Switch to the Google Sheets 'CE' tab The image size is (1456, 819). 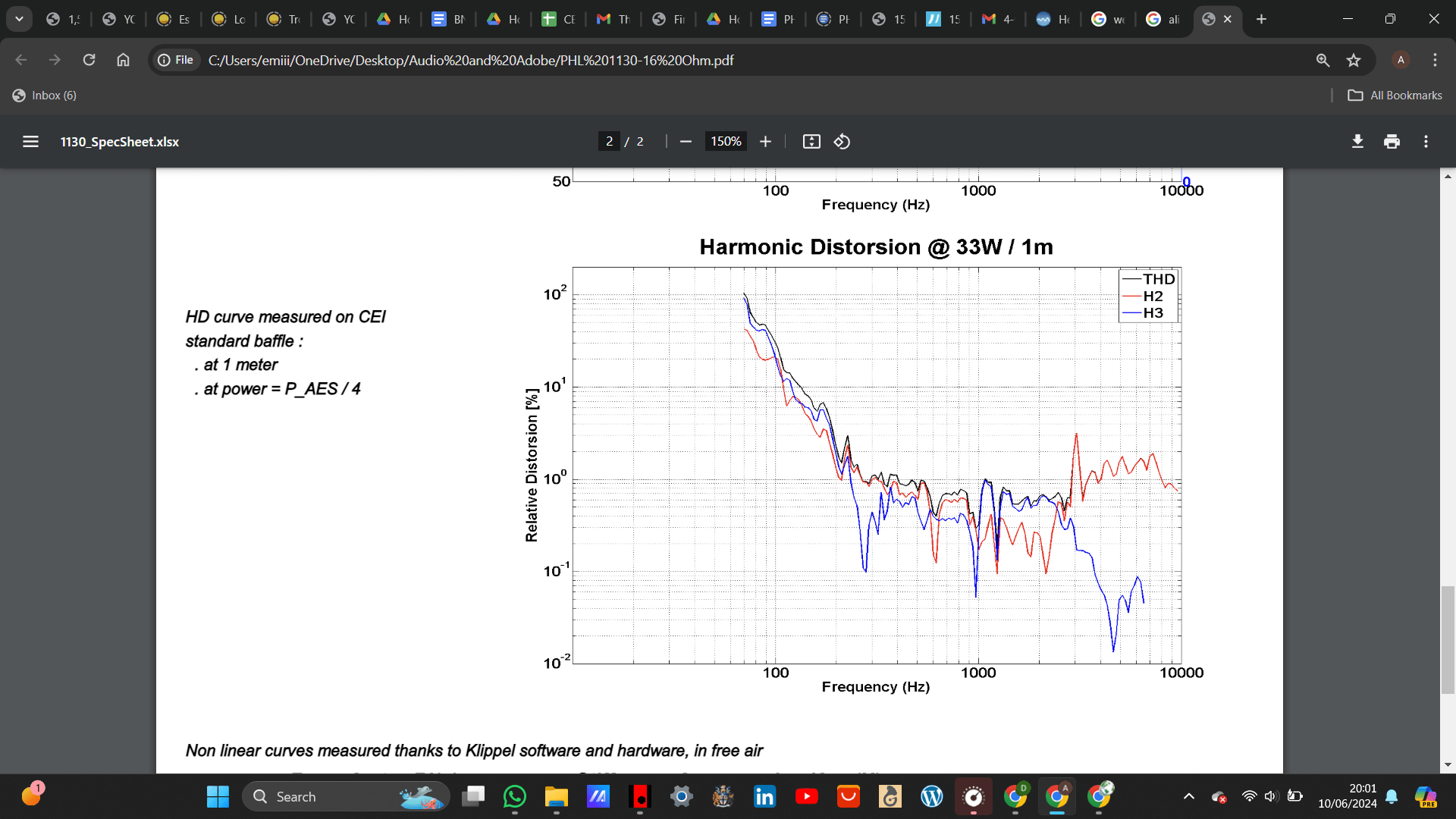(559, 19)
